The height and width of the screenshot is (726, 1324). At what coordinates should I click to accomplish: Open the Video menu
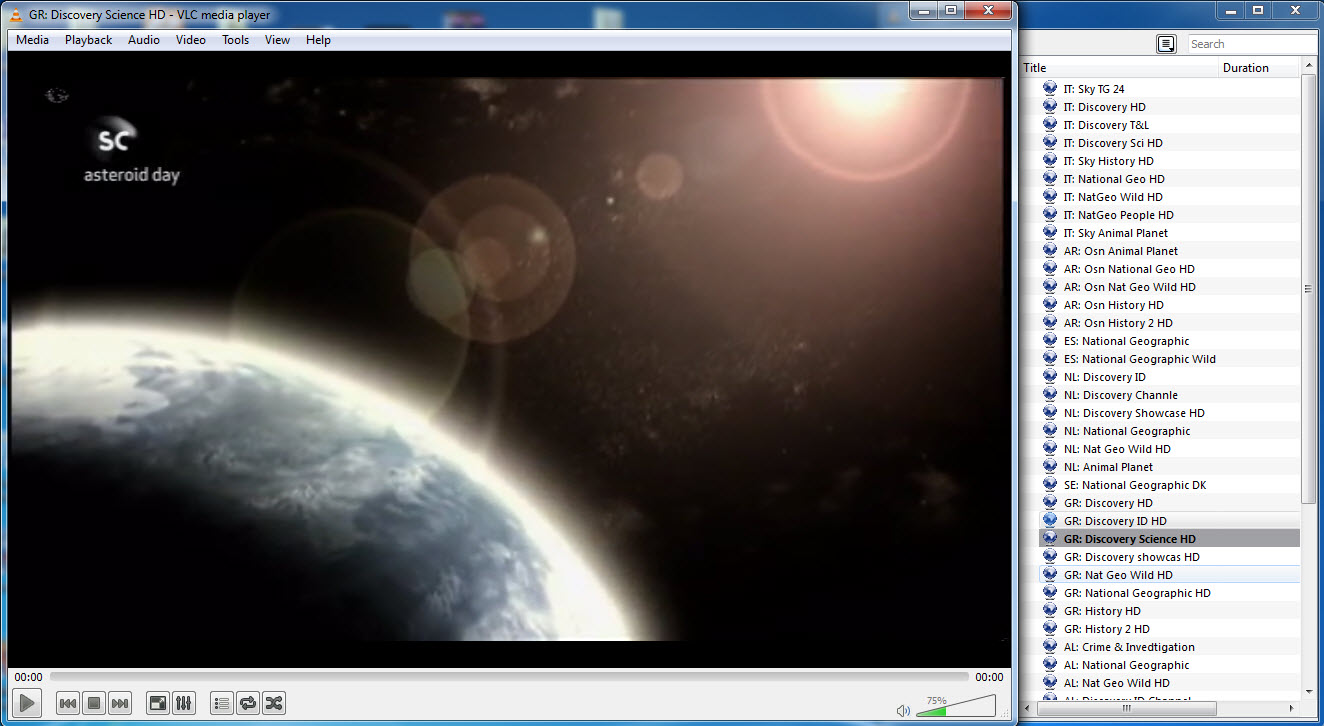click(191, 40)
